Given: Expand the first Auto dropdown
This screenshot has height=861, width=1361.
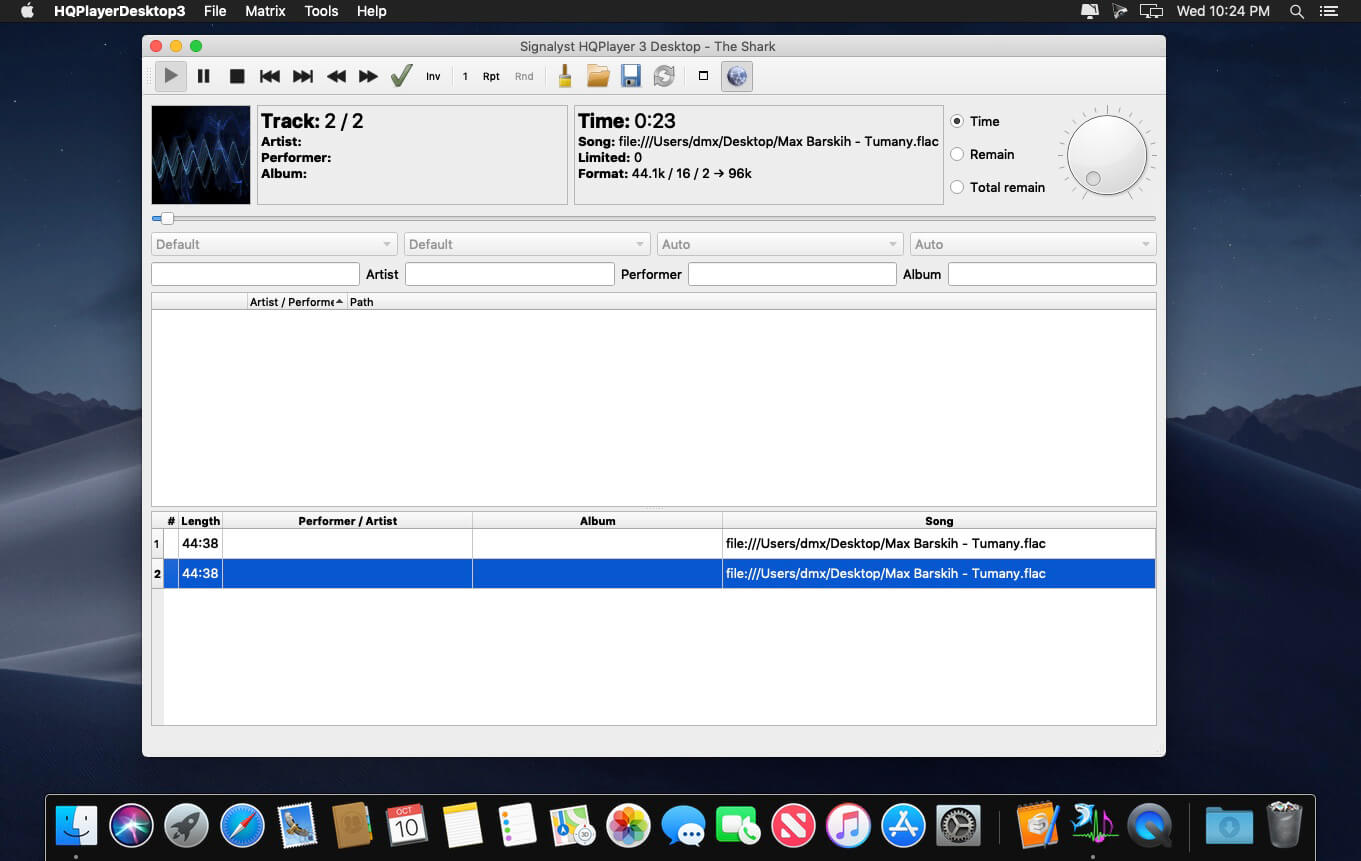Looking at the screenshot, I should (x=780, y=244).
